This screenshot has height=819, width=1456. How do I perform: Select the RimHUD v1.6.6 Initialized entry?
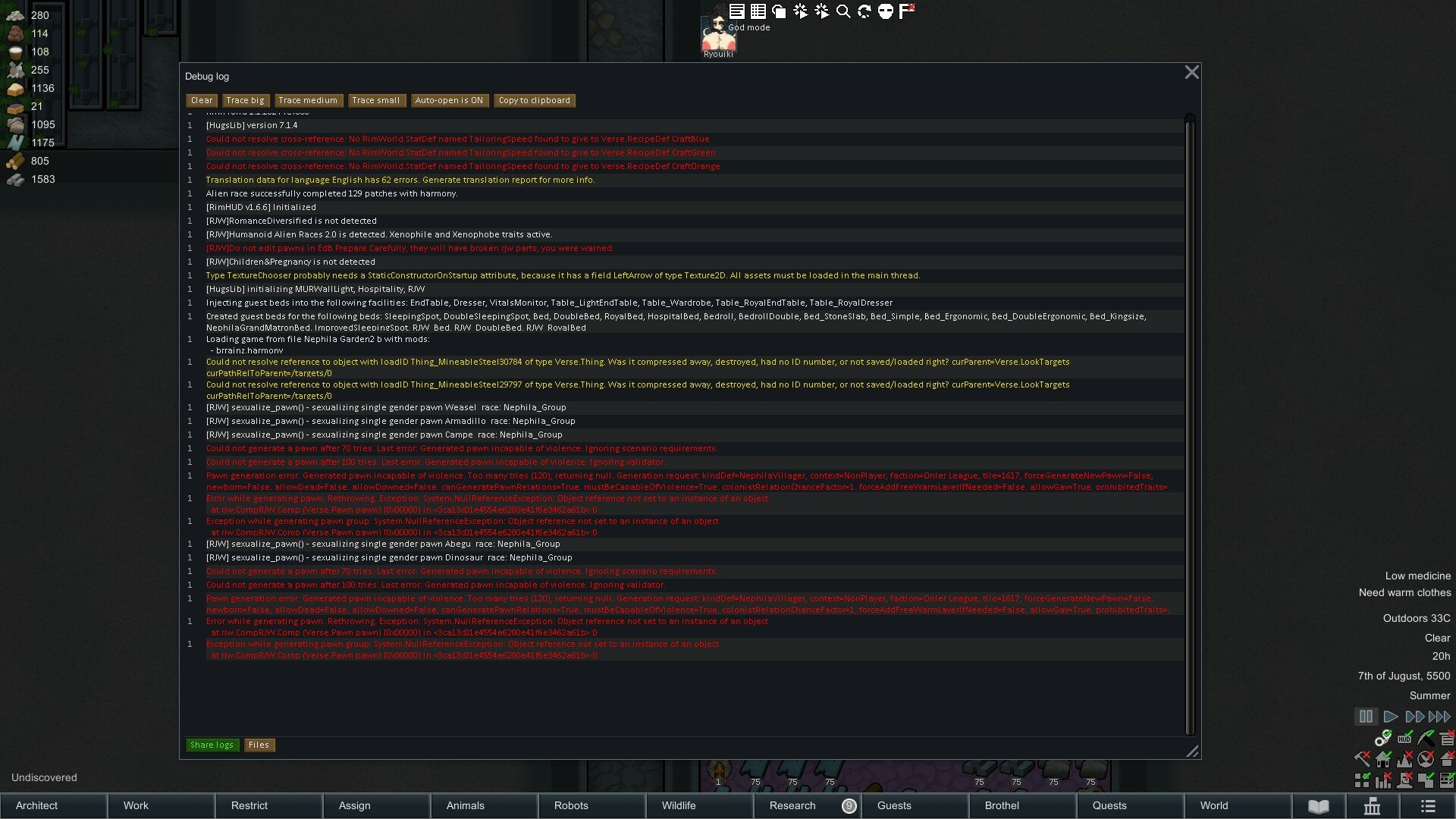tap(685, 207)
